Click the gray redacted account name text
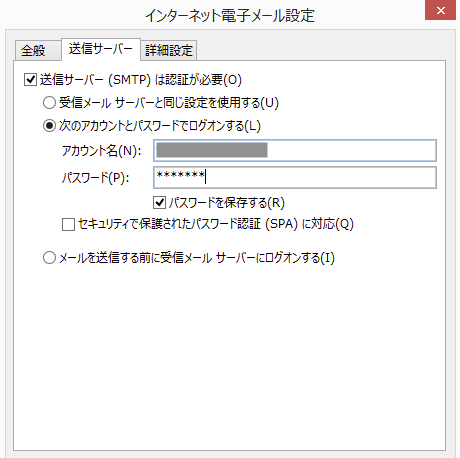 coord(212,150)
